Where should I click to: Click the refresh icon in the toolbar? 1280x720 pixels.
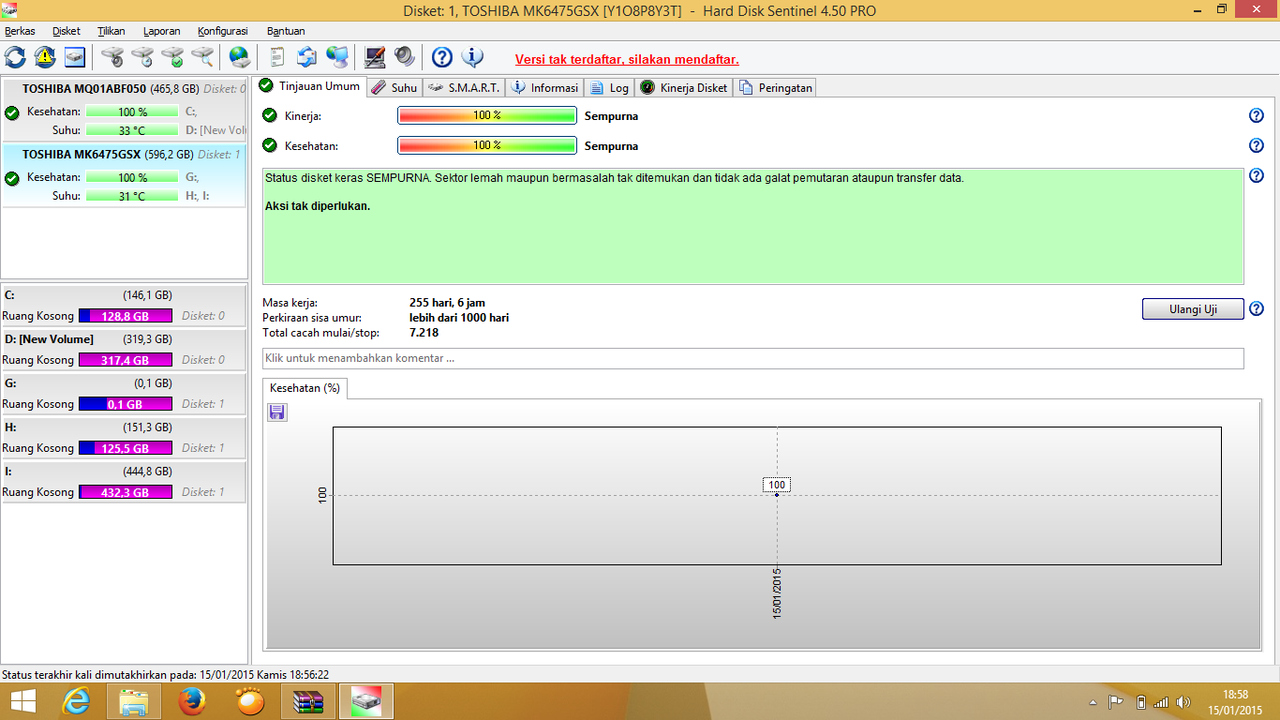(16, 57)
